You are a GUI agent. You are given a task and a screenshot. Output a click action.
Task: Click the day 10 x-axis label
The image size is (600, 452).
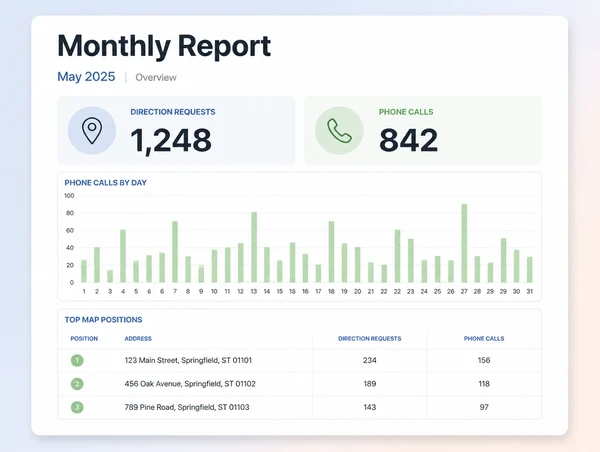pyautogui.click(x=214, y=292)
